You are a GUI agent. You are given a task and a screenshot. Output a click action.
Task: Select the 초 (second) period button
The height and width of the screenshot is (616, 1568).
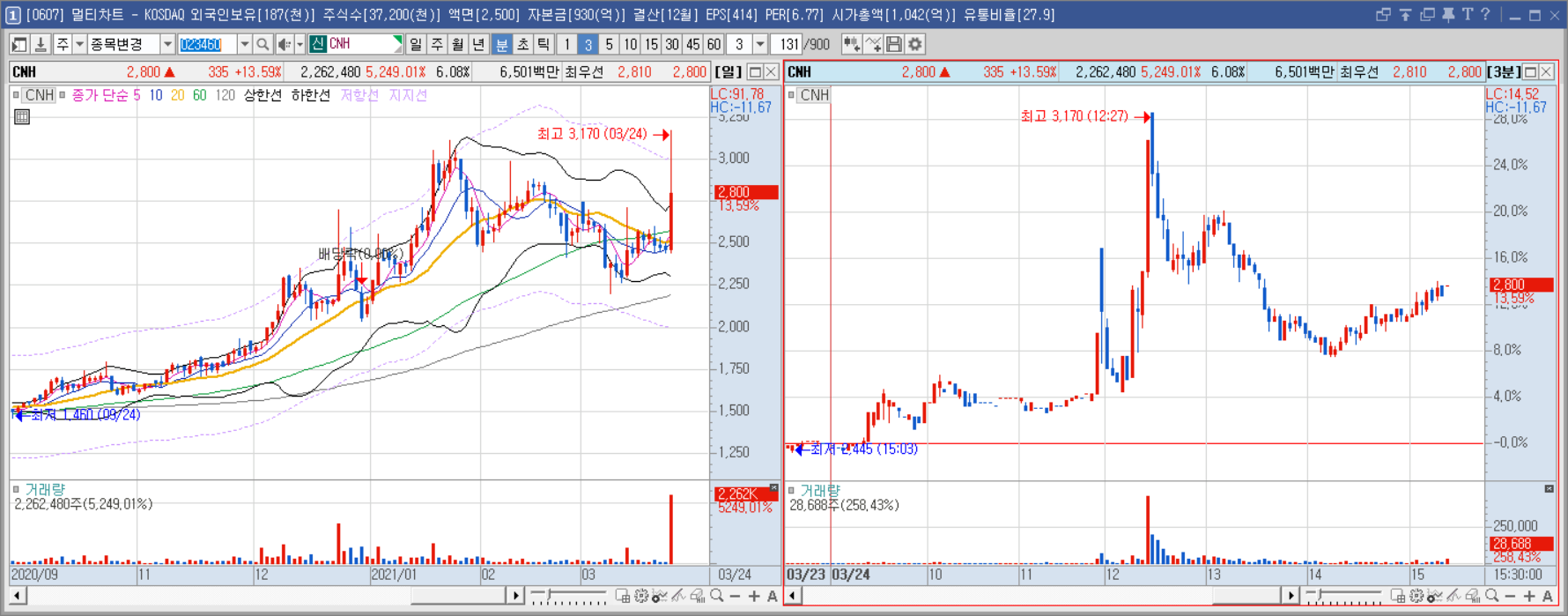click(x=523, y=44)
